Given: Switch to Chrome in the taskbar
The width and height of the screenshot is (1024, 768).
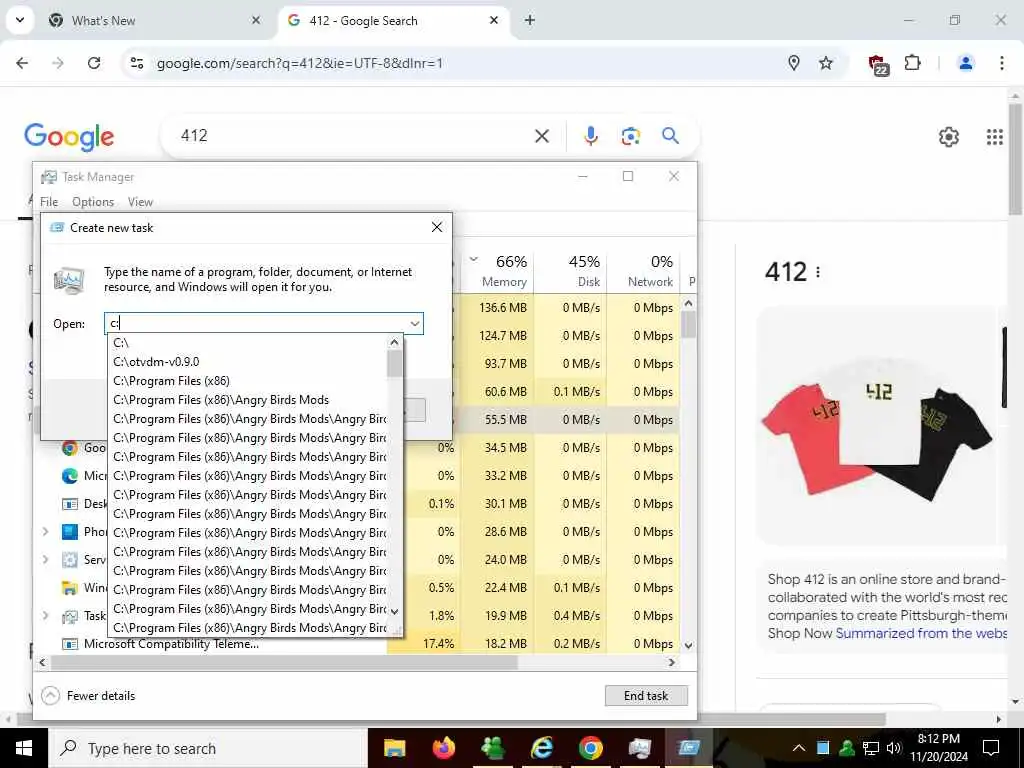Looking at the screenshot, I should (x=590, y=748).
